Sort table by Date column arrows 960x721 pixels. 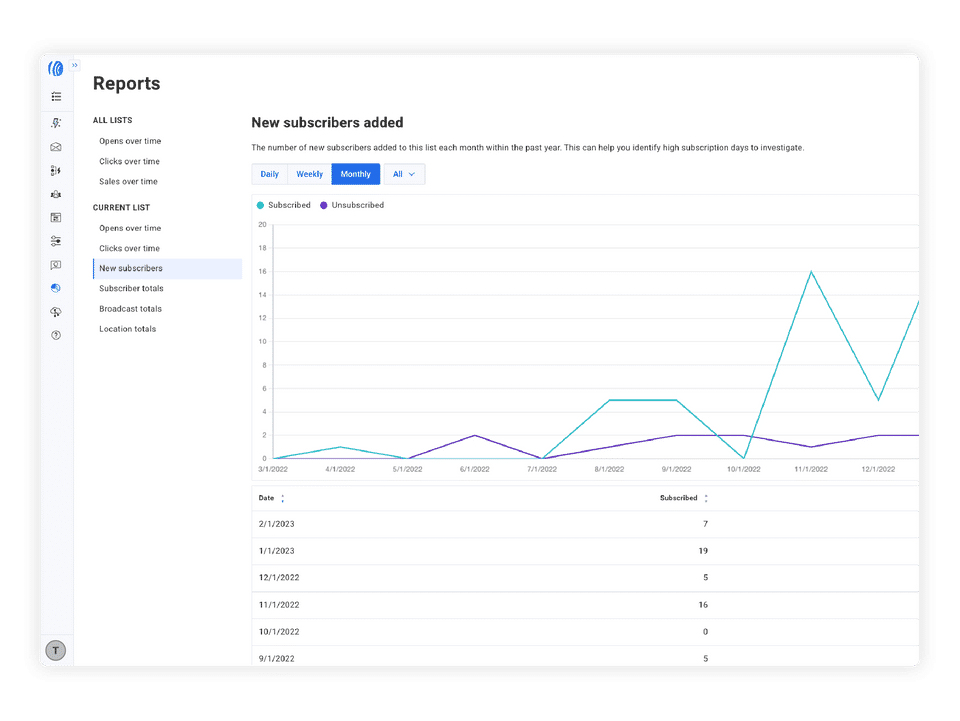point(282,498)
